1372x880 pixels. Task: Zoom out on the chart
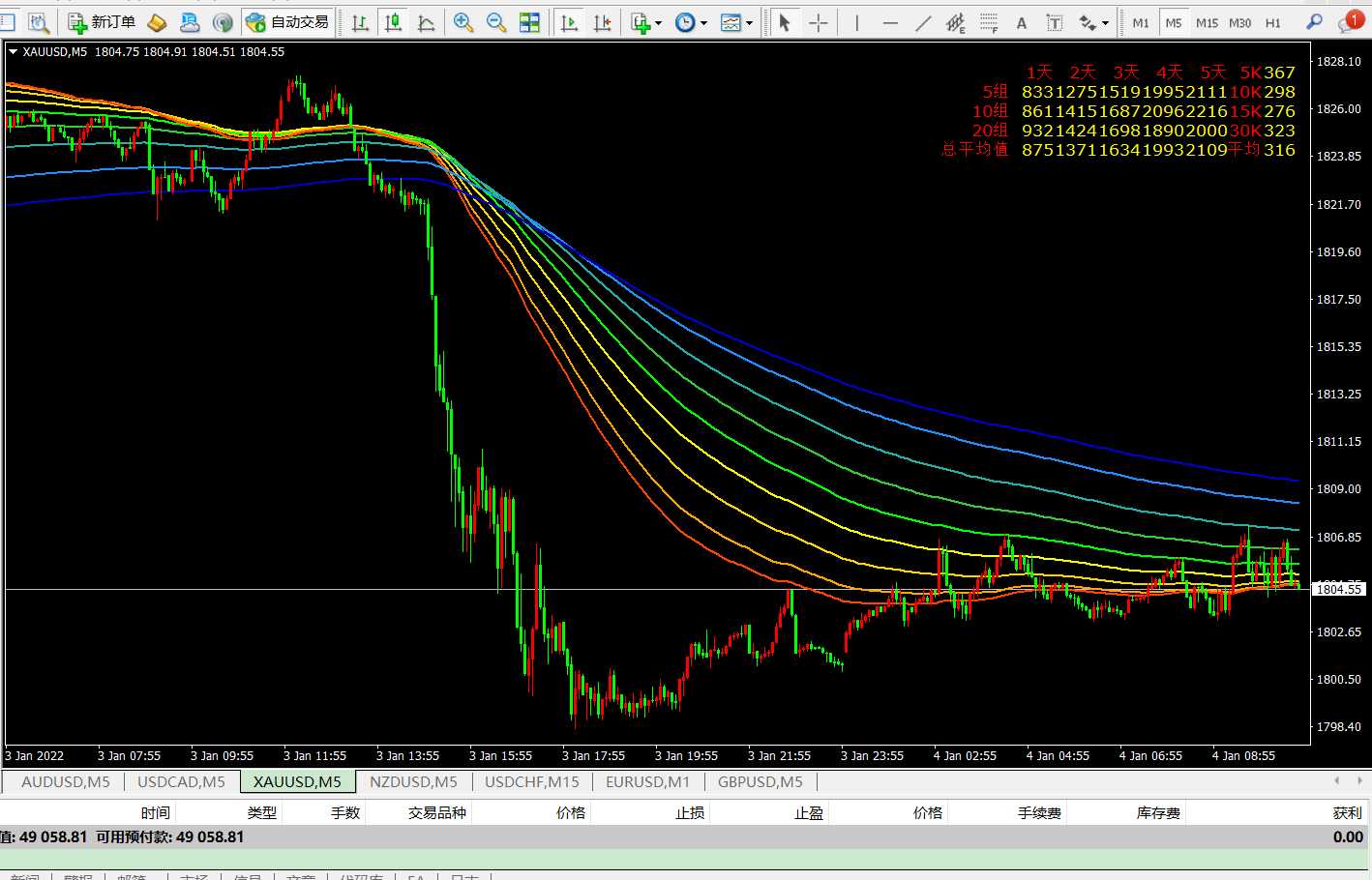coord(496,22)
